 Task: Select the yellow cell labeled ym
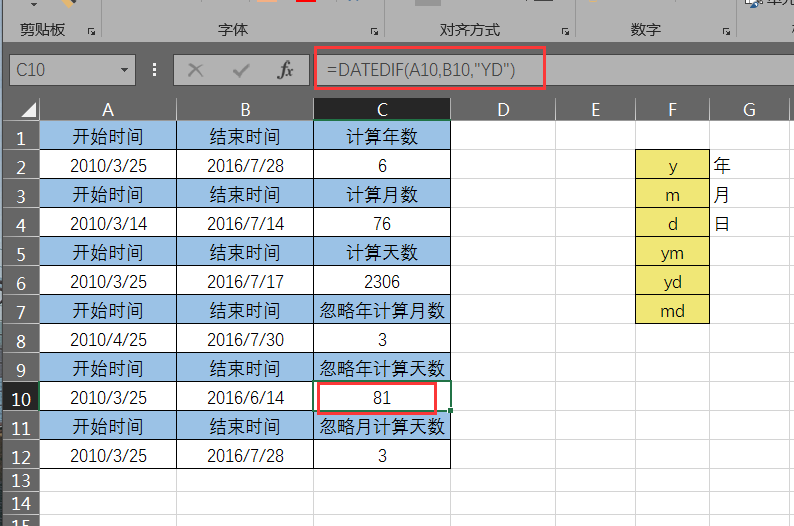[x=672, y=252]
